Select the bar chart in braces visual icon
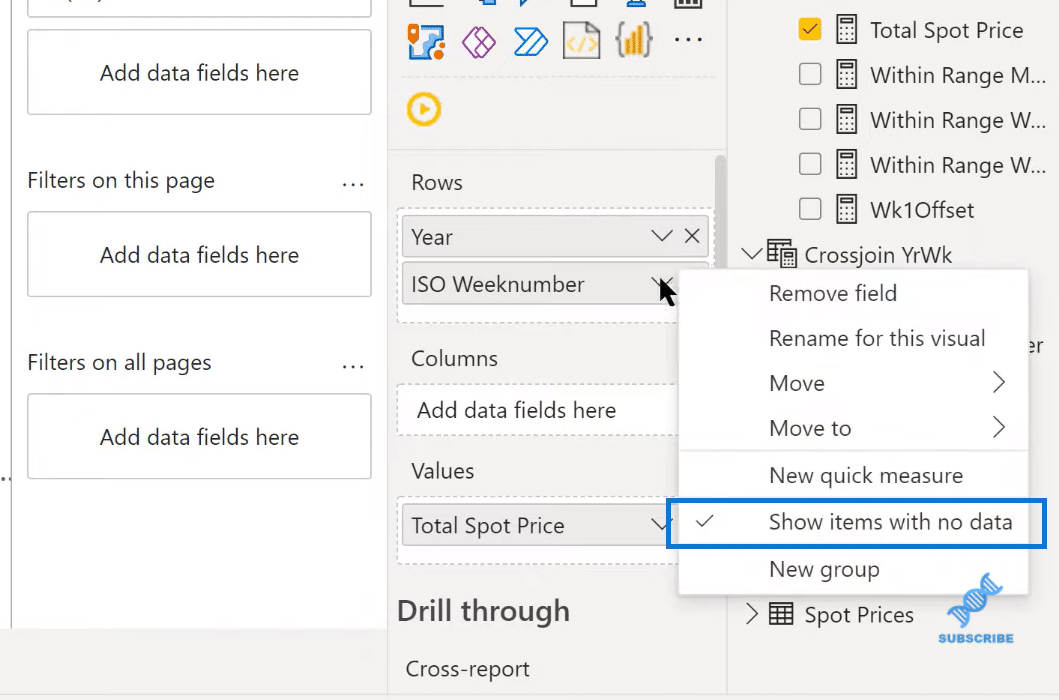 point(634,41)
